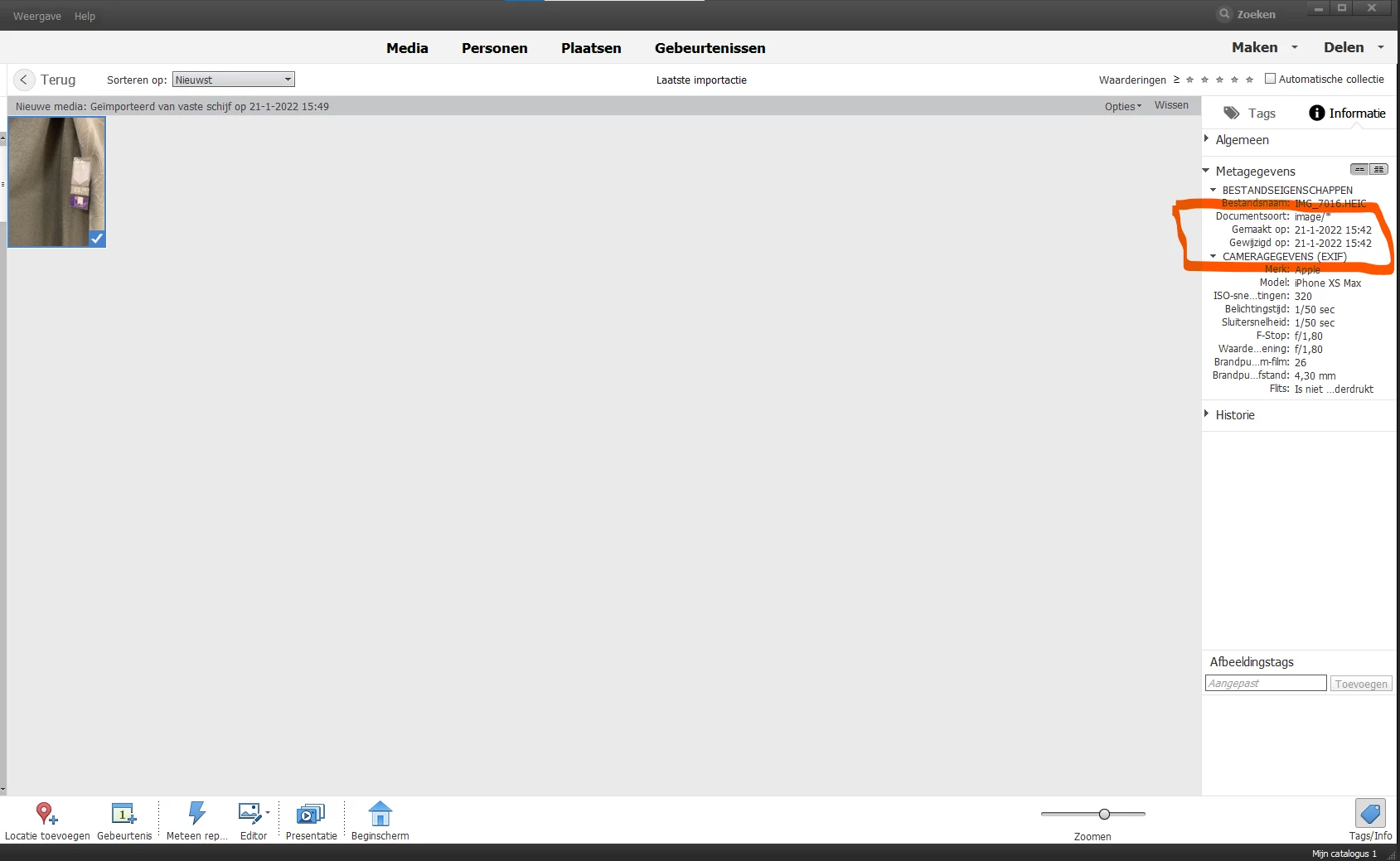Switch to the Plaatsen tab
Image resolution: width=1400 pixels, height=861 pixels.
[591, 48]
